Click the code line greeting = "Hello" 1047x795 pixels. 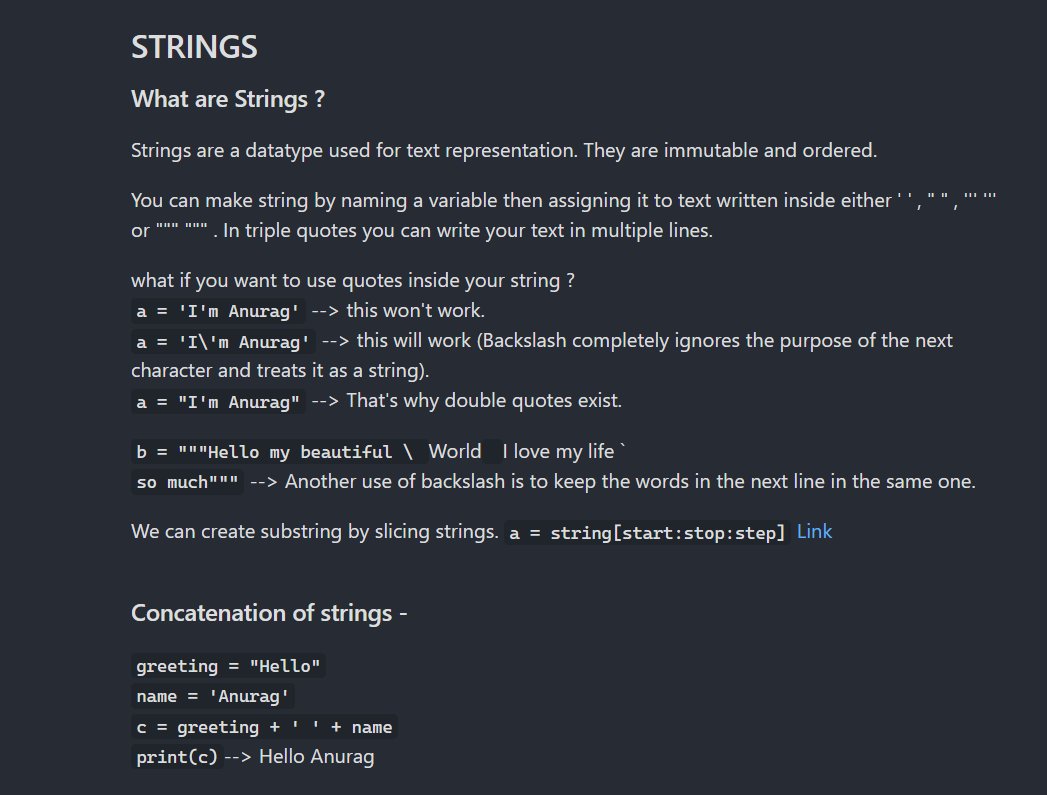point(228,666)
